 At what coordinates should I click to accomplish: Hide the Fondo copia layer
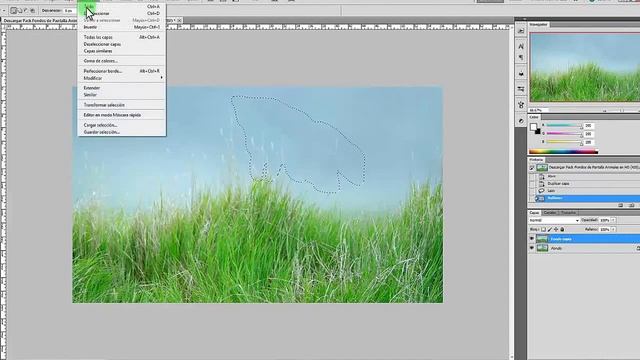[x=532, y=239]
